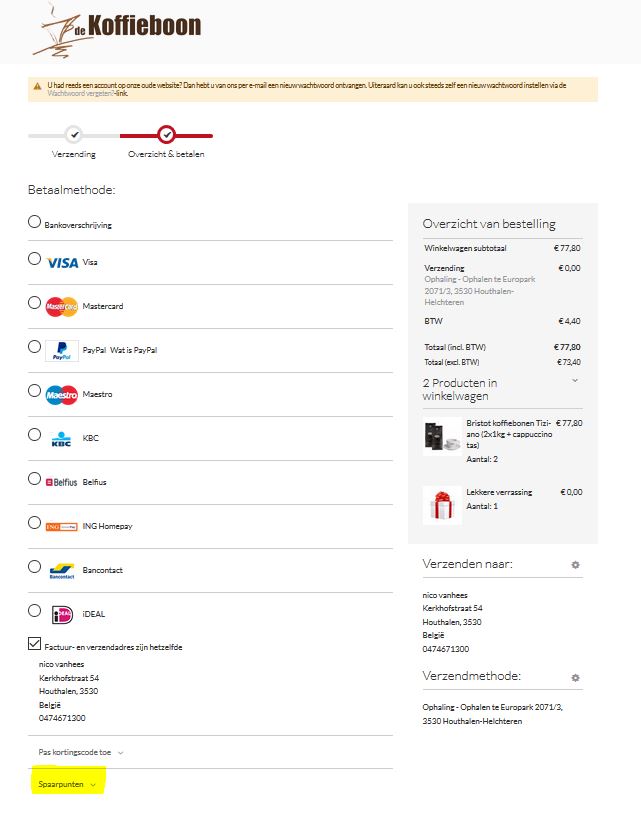Collapse the 2 Producten in winkelwagen list
Screen dimensions: 641x840
tap(574, 381)
